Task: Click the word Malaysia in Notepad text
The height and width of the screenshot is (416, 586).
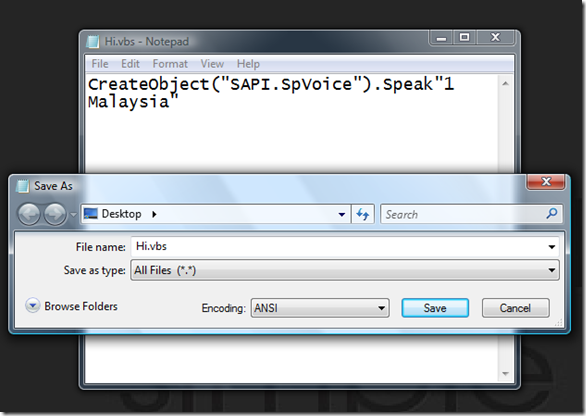Action: [x=129, y=102]
